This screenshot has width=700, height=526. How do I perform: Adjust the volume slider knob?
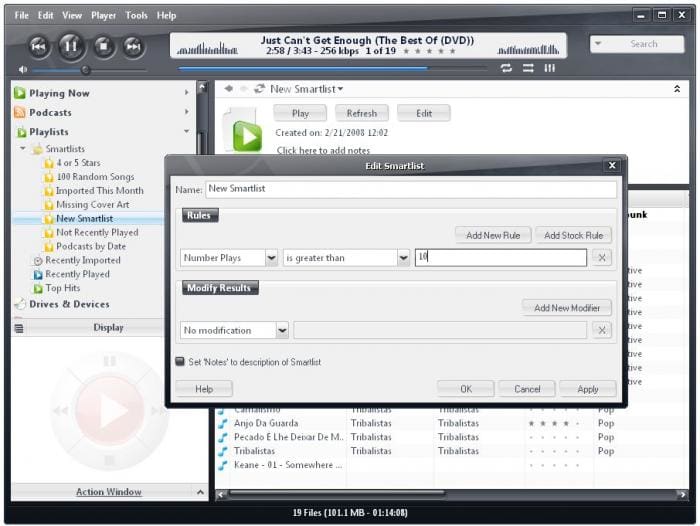[85, 70]
